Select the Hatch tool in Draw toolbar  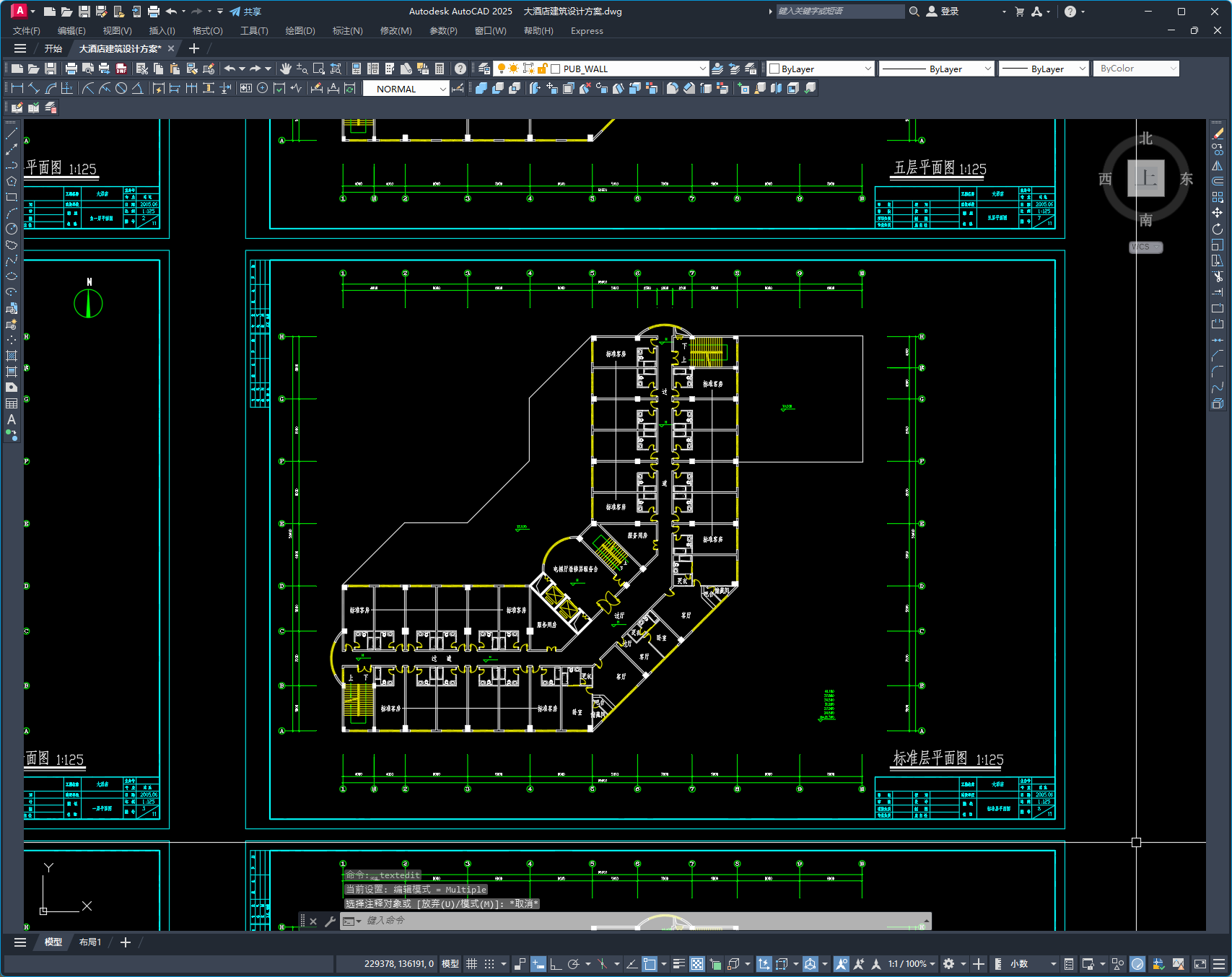(x=12, y=356)
